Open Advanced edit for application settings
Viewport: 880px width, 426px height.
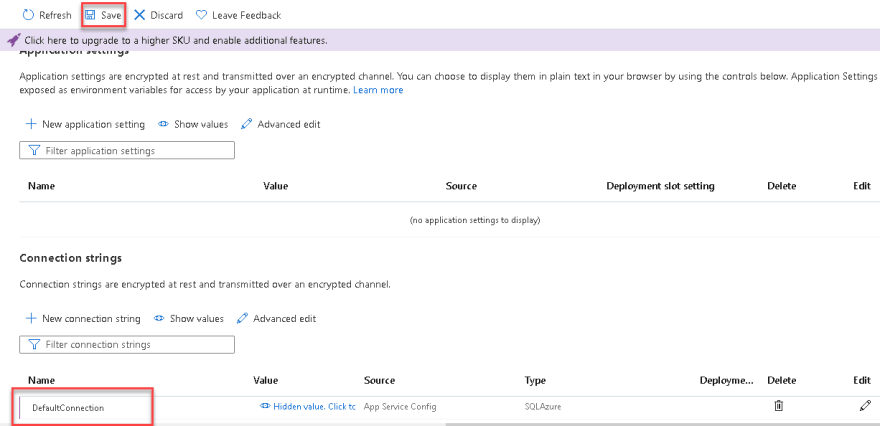tap(280, 124)
